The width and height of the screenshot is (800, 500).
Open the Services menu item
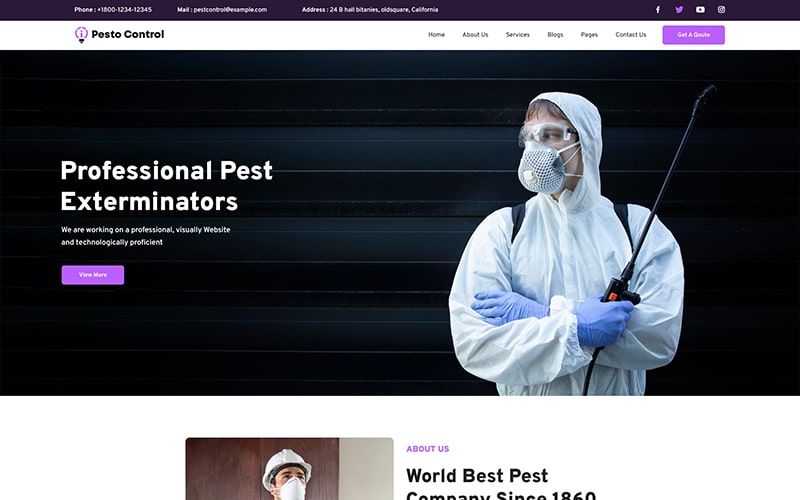(x=517, y=35)
